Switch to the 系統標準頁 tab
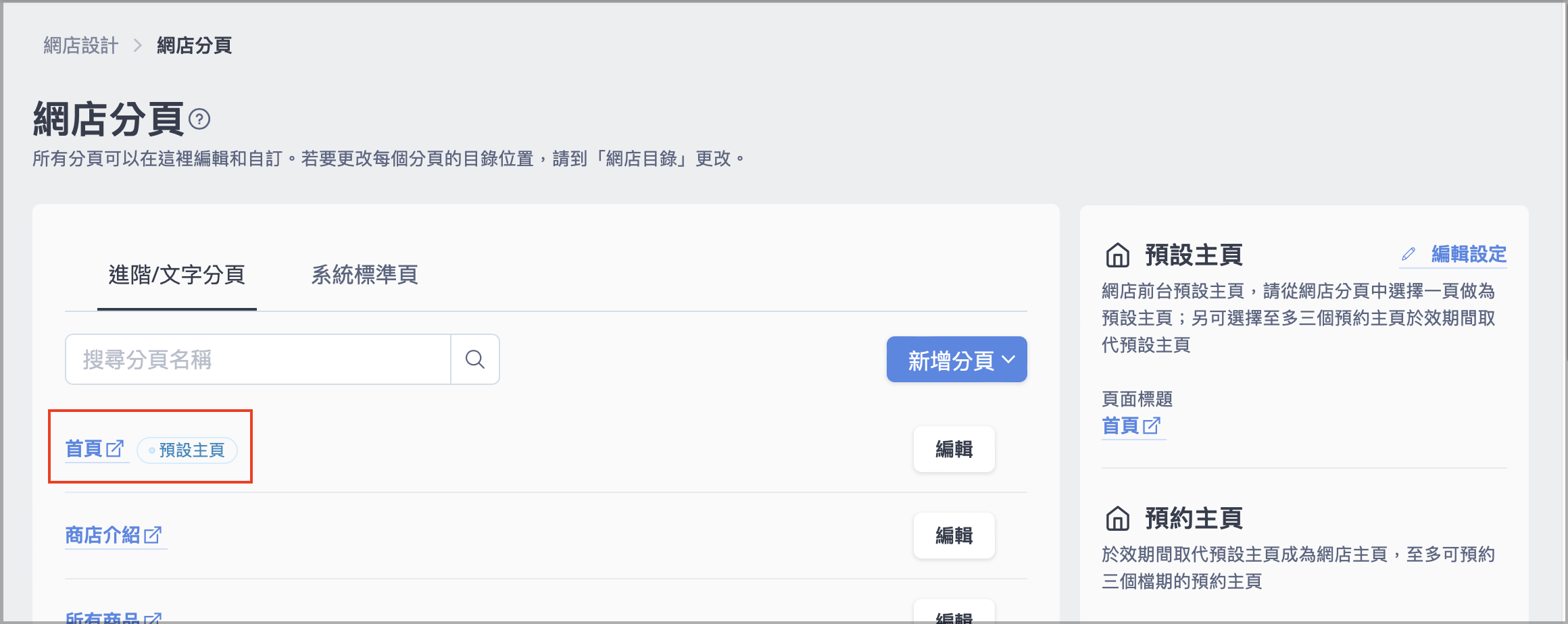Image resolution: width=1568 pixels, height=624 pixels. (364, 275)
